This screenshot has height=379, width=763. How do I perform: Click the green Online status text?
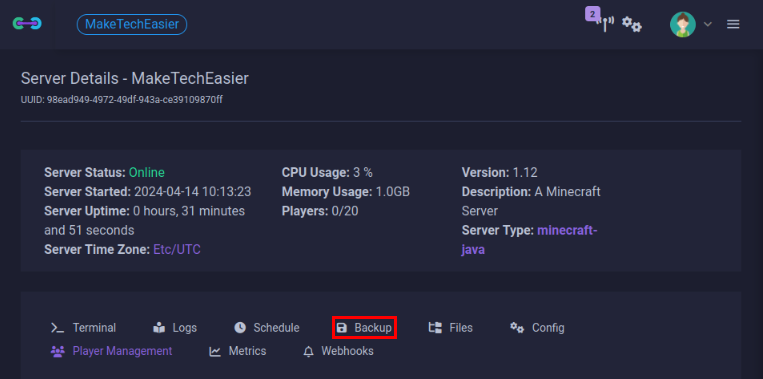pyautogui.click(x=146, y=173)
